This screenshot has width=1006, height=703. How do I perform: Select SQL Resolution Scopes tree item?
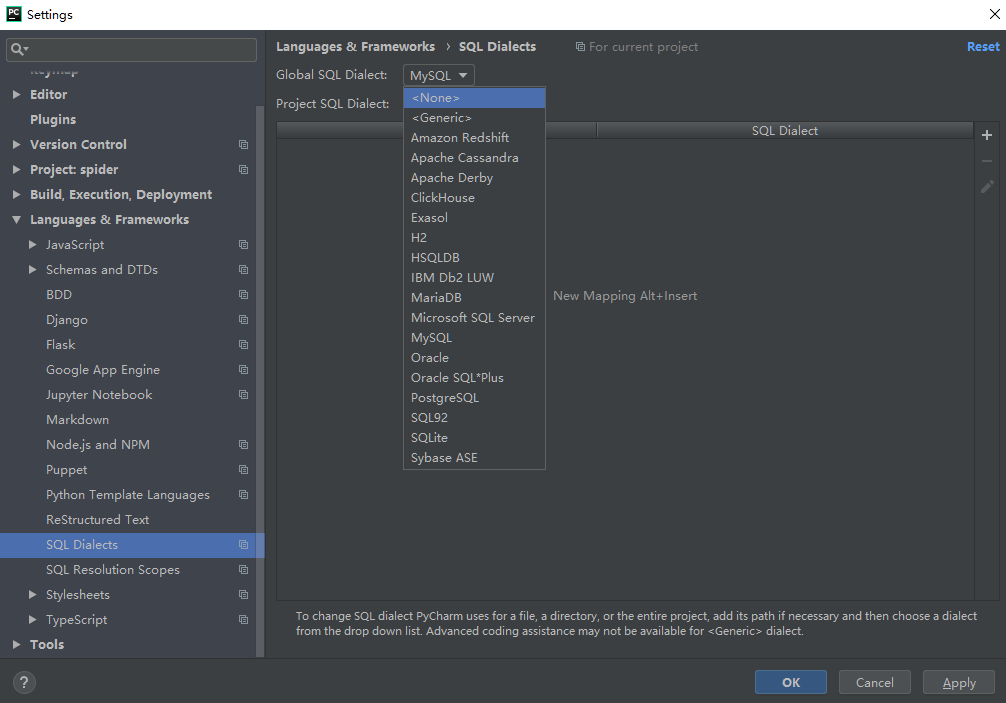coord(113,570)
